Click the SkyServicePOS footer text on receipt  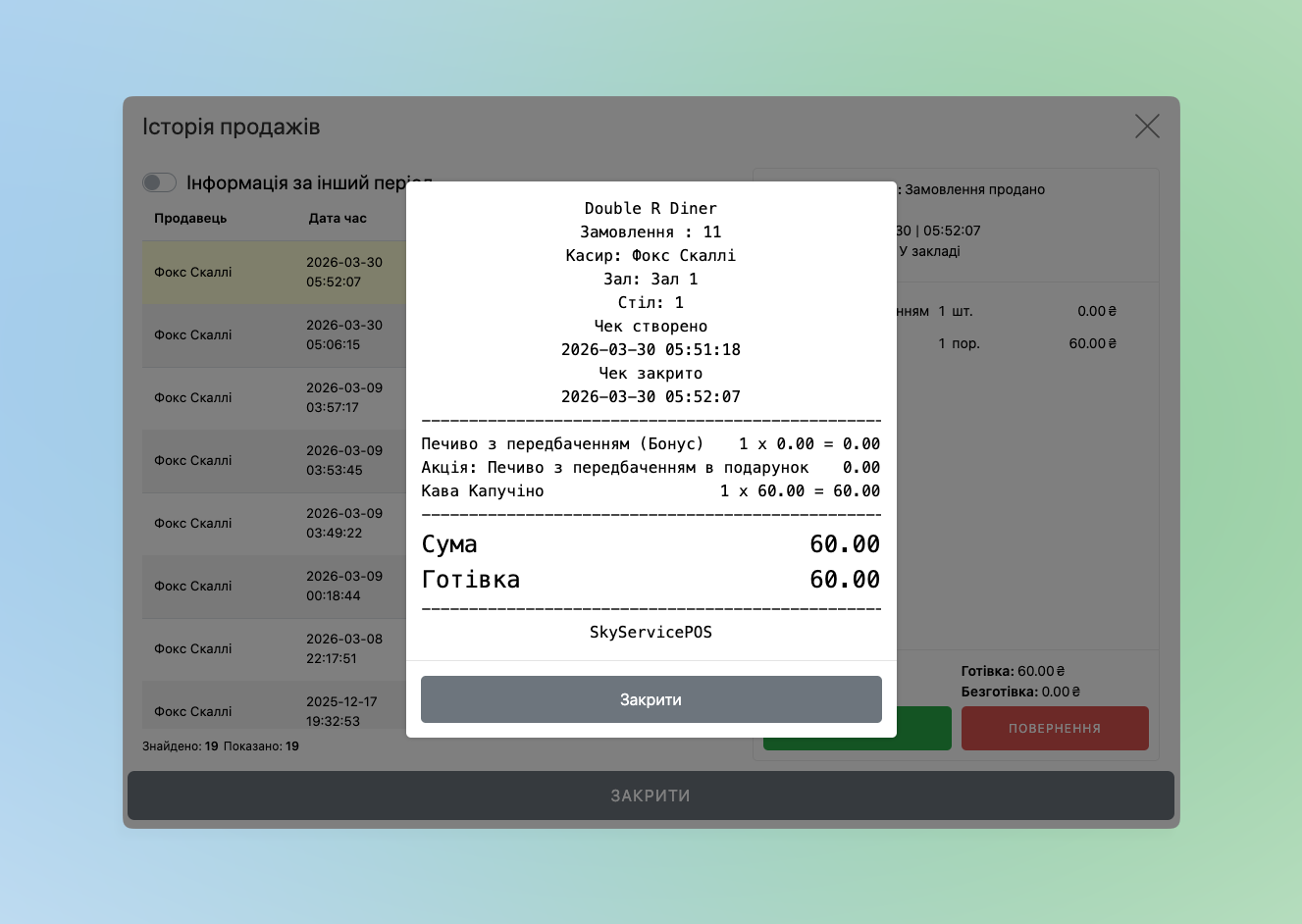click(651, 633)
